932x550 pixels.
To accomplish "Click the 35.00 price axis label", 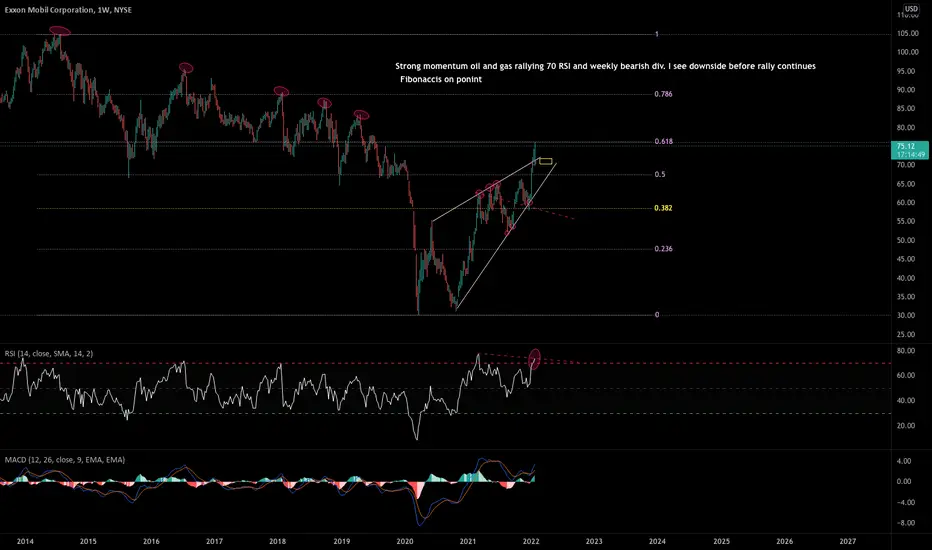I will pos(908,297).
